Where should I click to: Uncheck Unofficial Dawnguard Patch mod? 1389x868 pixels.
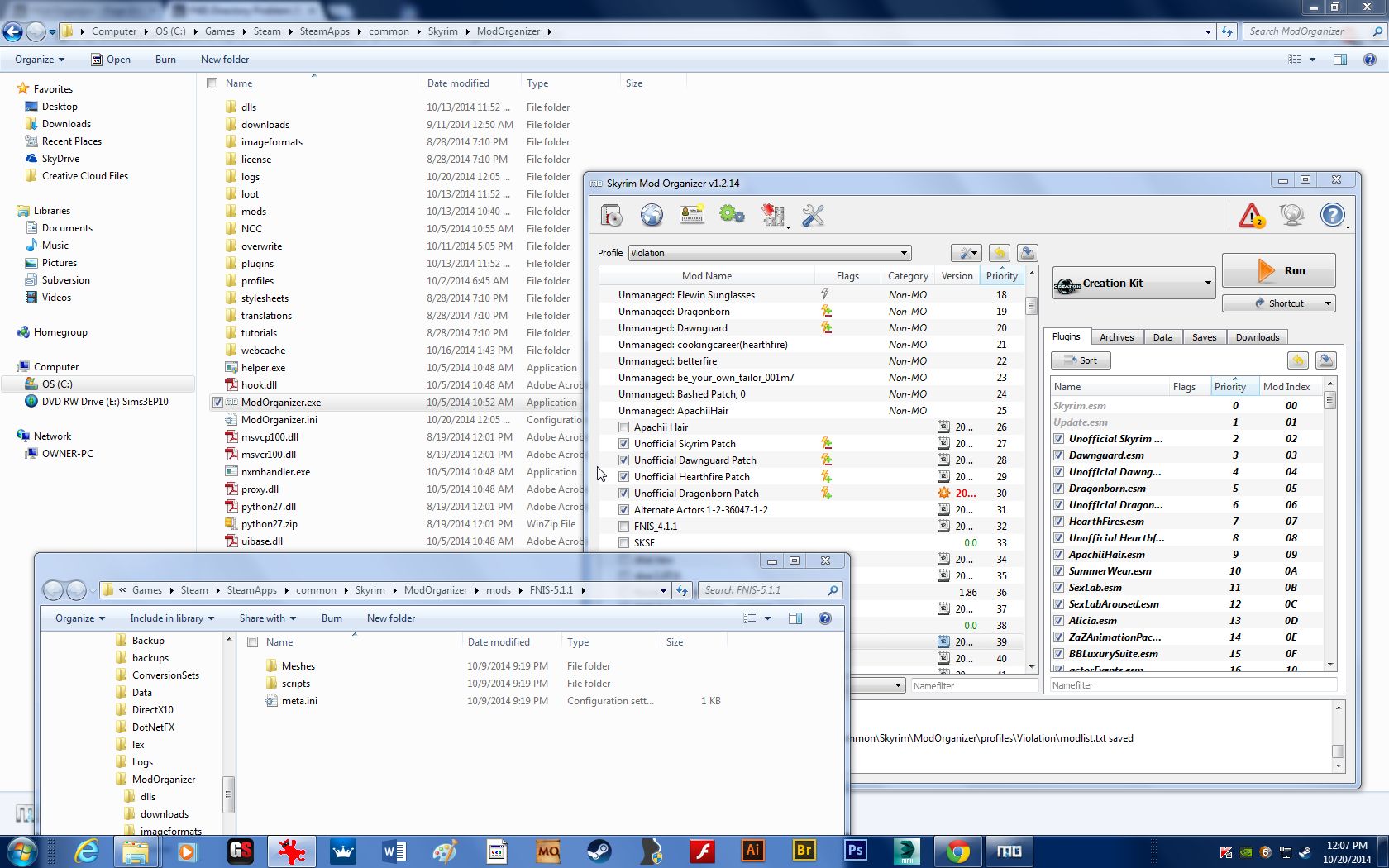click(624, 460)
